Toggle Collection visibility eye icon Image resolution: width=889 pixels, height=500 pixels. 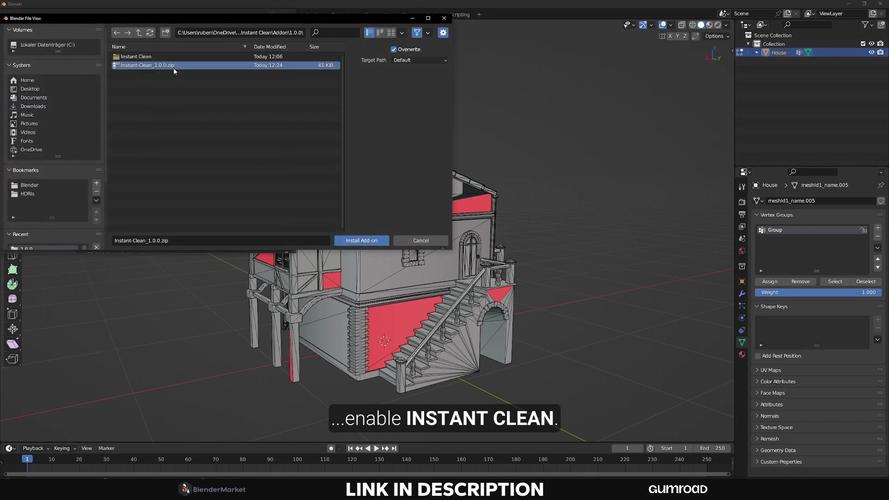(871, 44)
